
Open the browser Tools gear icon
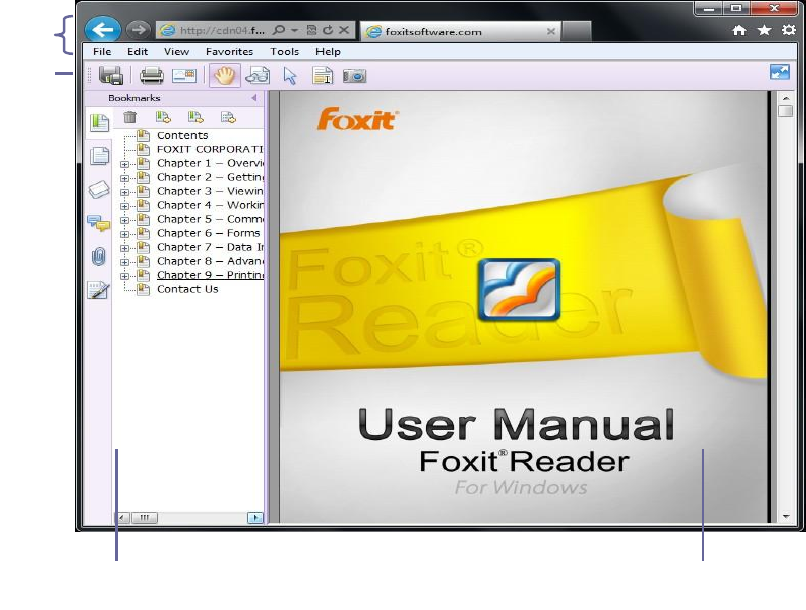point(789,30)
